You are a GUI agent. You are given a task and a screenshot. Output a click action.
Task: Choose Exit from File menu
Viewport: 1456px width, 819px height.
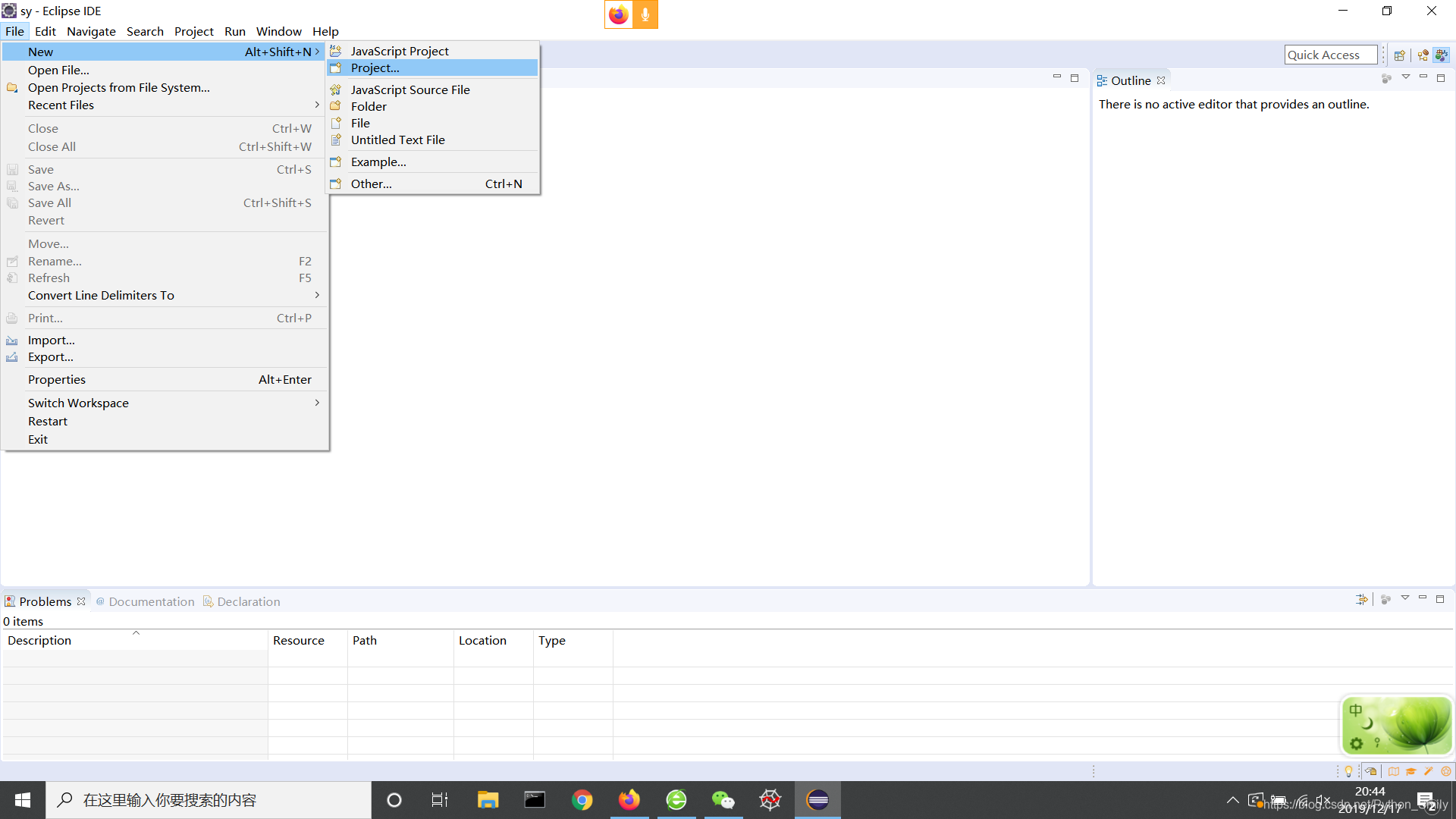tap(165, 439)
